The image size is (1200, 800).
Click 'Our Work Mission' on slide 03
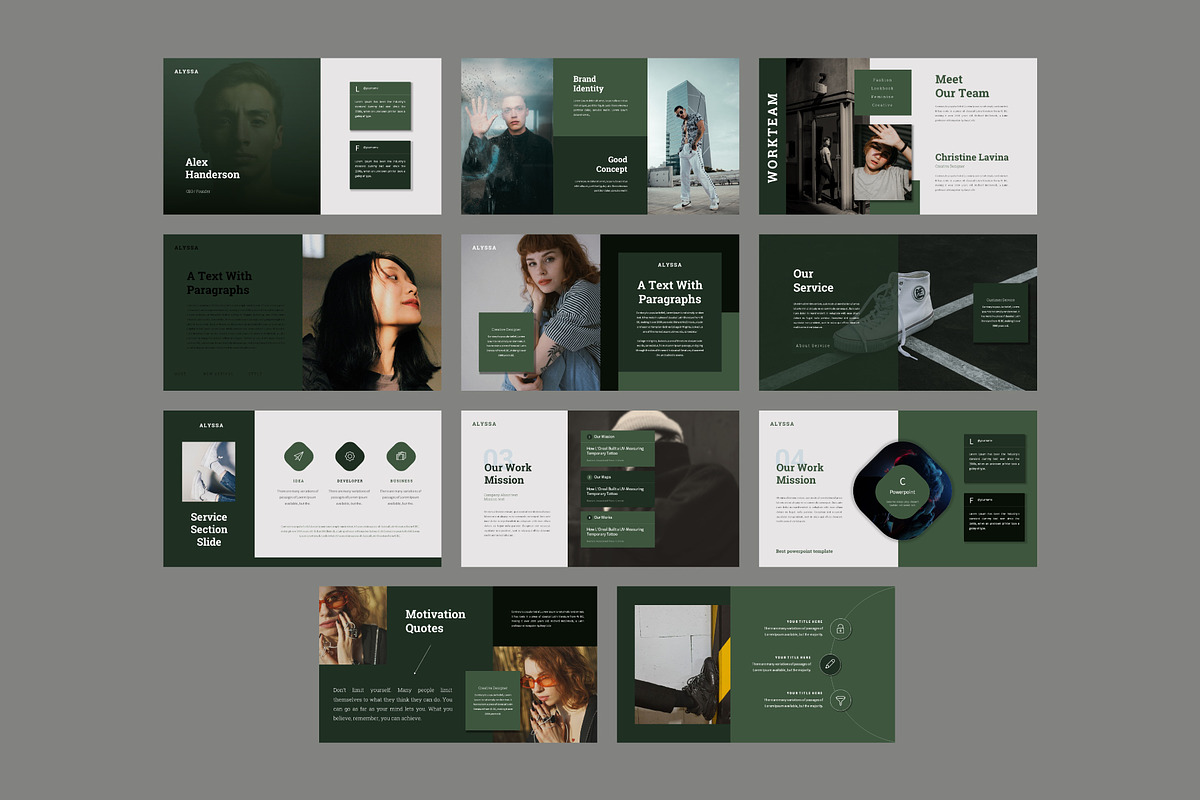508,474
